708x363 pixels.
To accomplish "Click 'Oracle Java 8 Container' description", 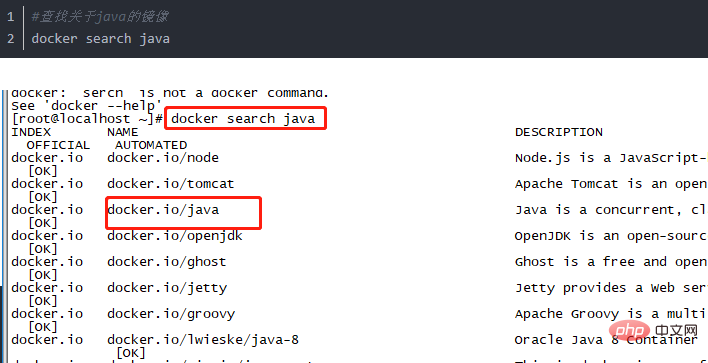I will coord(606,340).
